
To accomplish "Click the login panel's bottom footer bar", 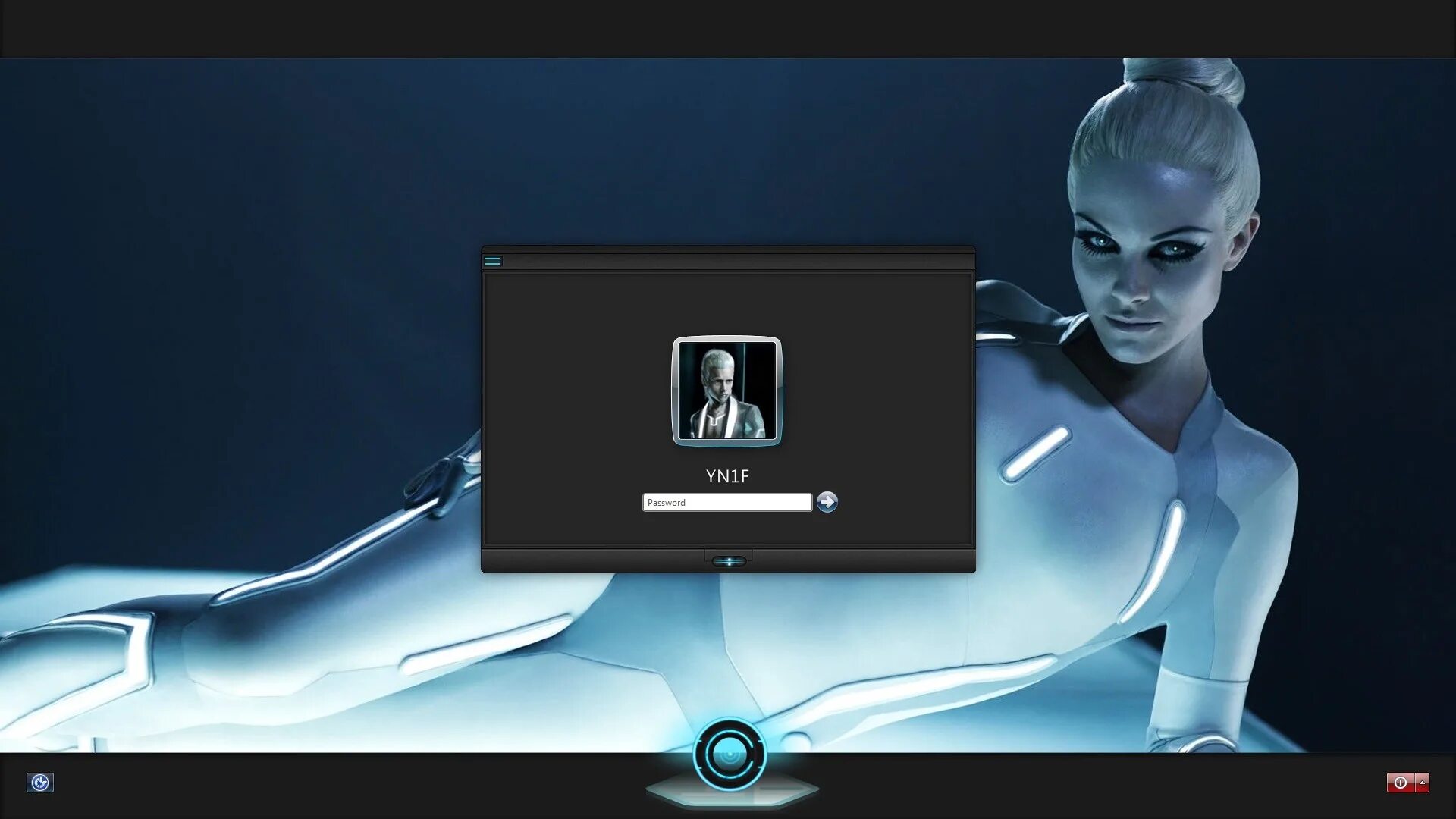I will pyautogui.click(x=591, y=561).
